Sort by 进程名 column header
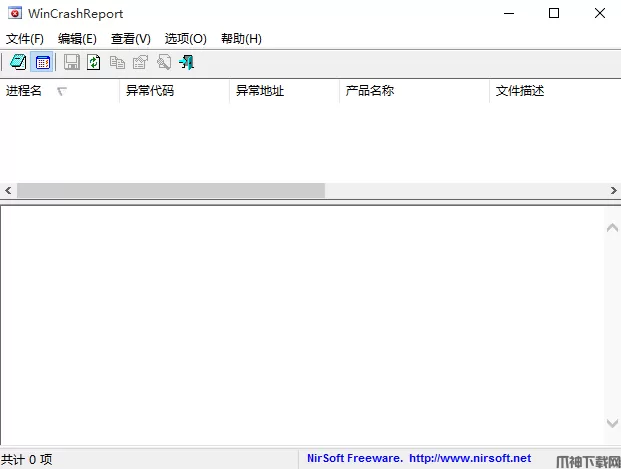This screenshot has width=621, height=469. coord(59,91)
